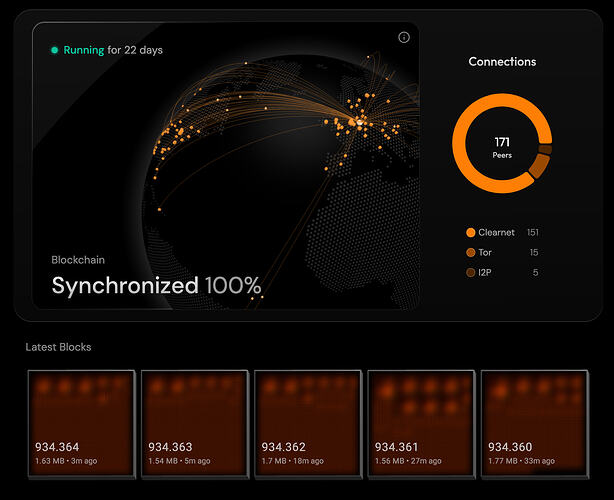Click the 171 Peers count in donut

pyautogui.click(x=502, y=146)
